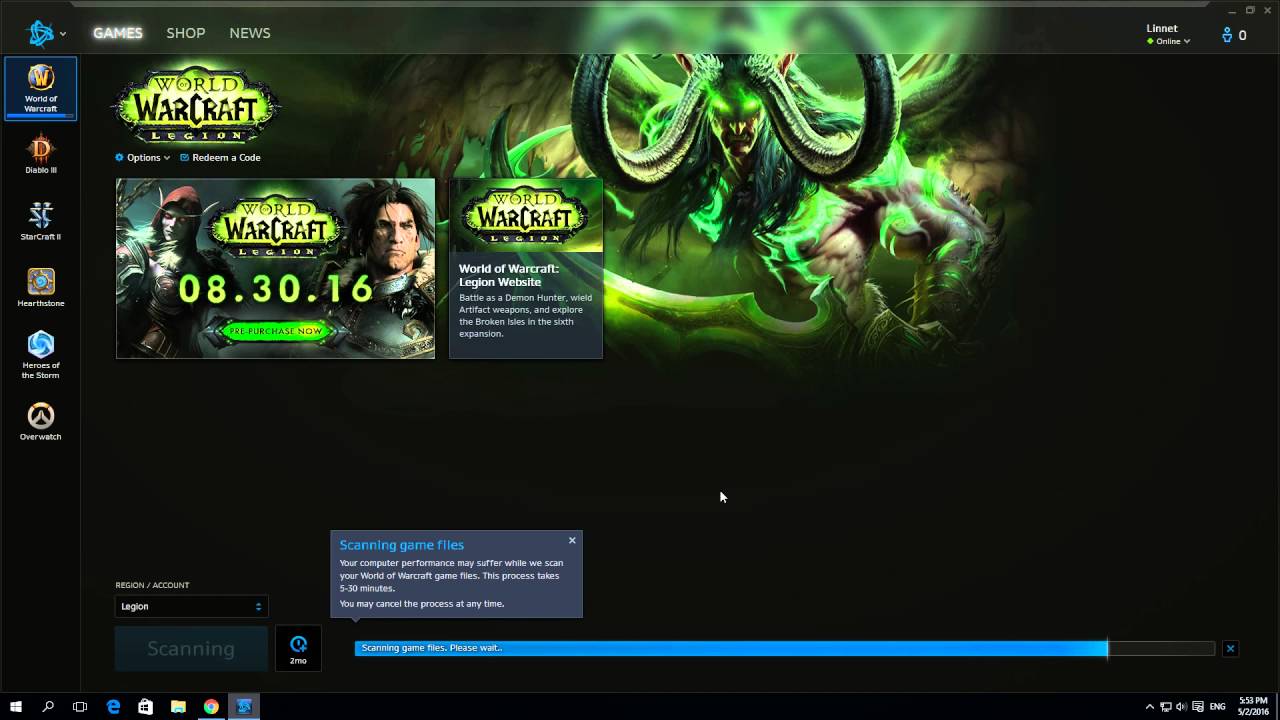Image resolution: width=1280 pixels, height=720 pixels.
Task: Click the World of Warcraft Legion logo
Action: click(196, 103)
